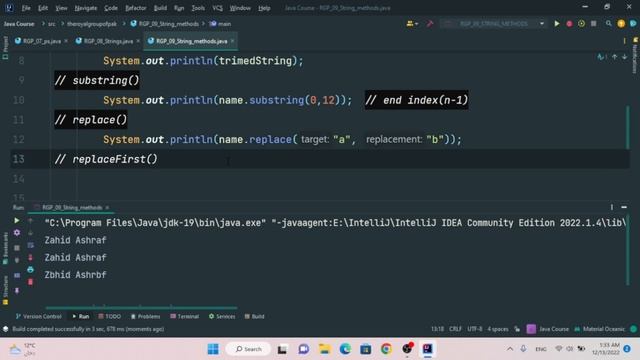Open the Refactor menu

pos(136,8)
